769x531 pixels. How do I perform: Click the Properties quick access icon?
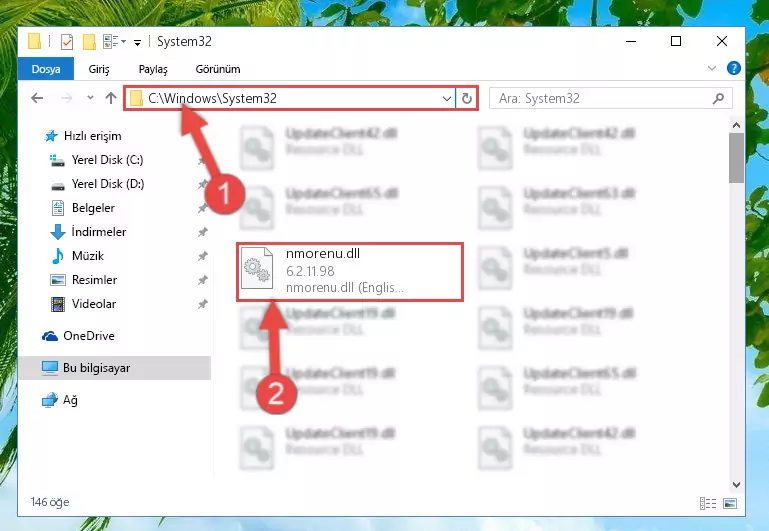[67, 42]
